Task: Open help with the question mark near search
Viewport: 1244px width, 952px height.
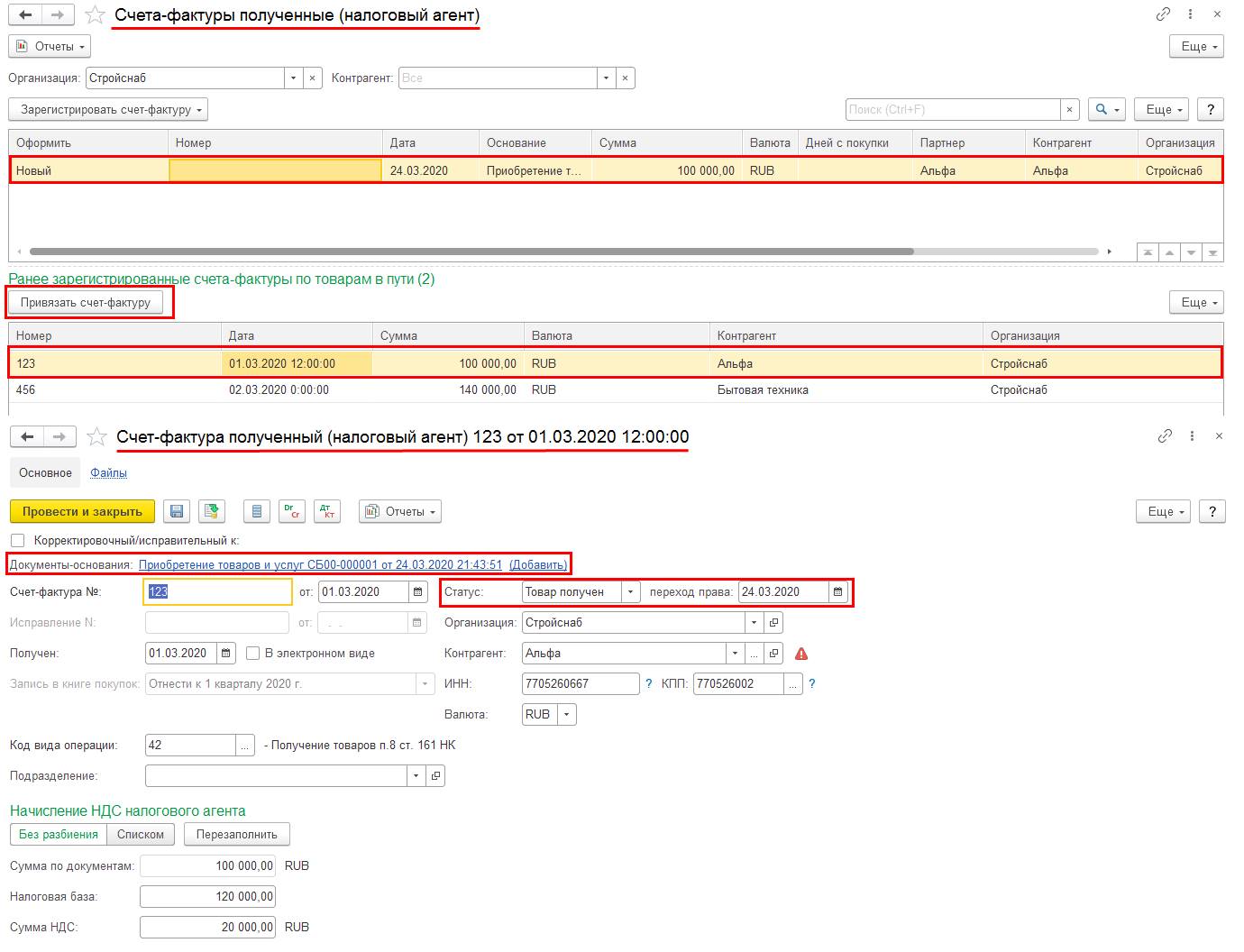Action: [1211, 110]
